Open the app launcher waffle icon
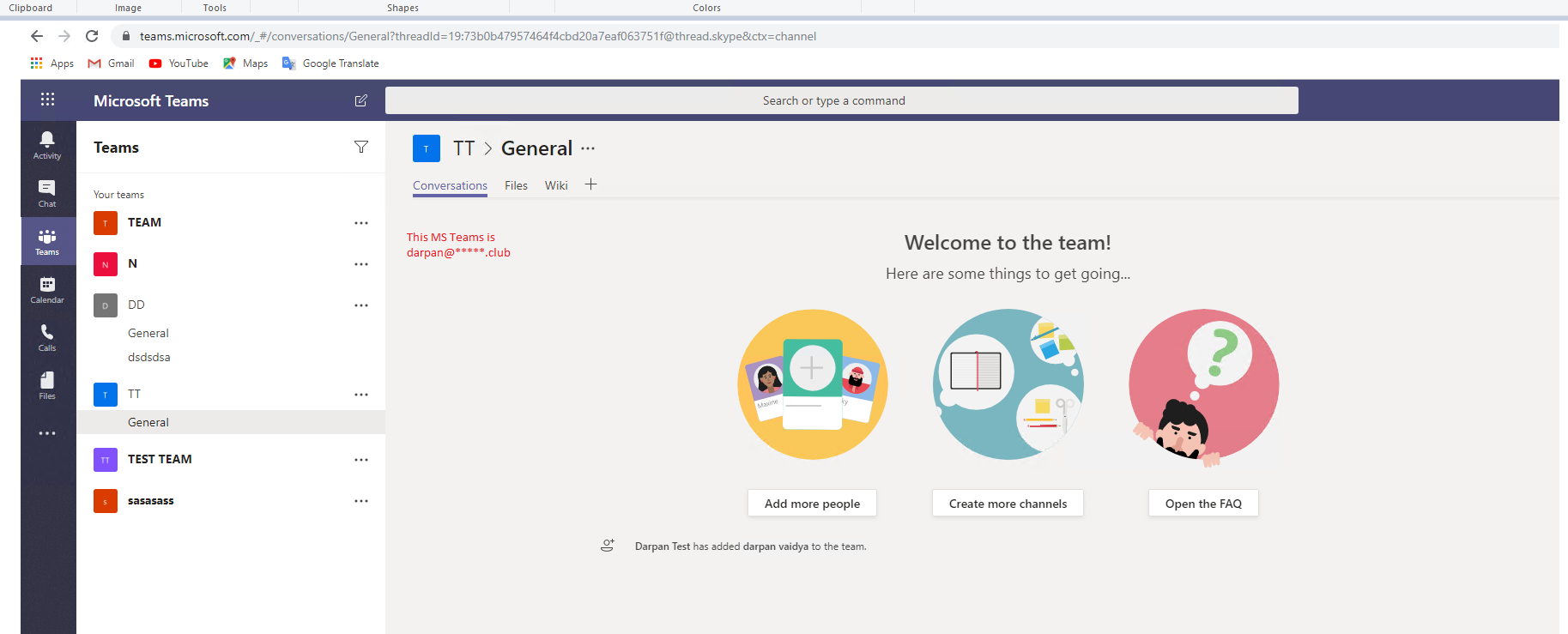1568x634 pixels. tap(47, 100)
